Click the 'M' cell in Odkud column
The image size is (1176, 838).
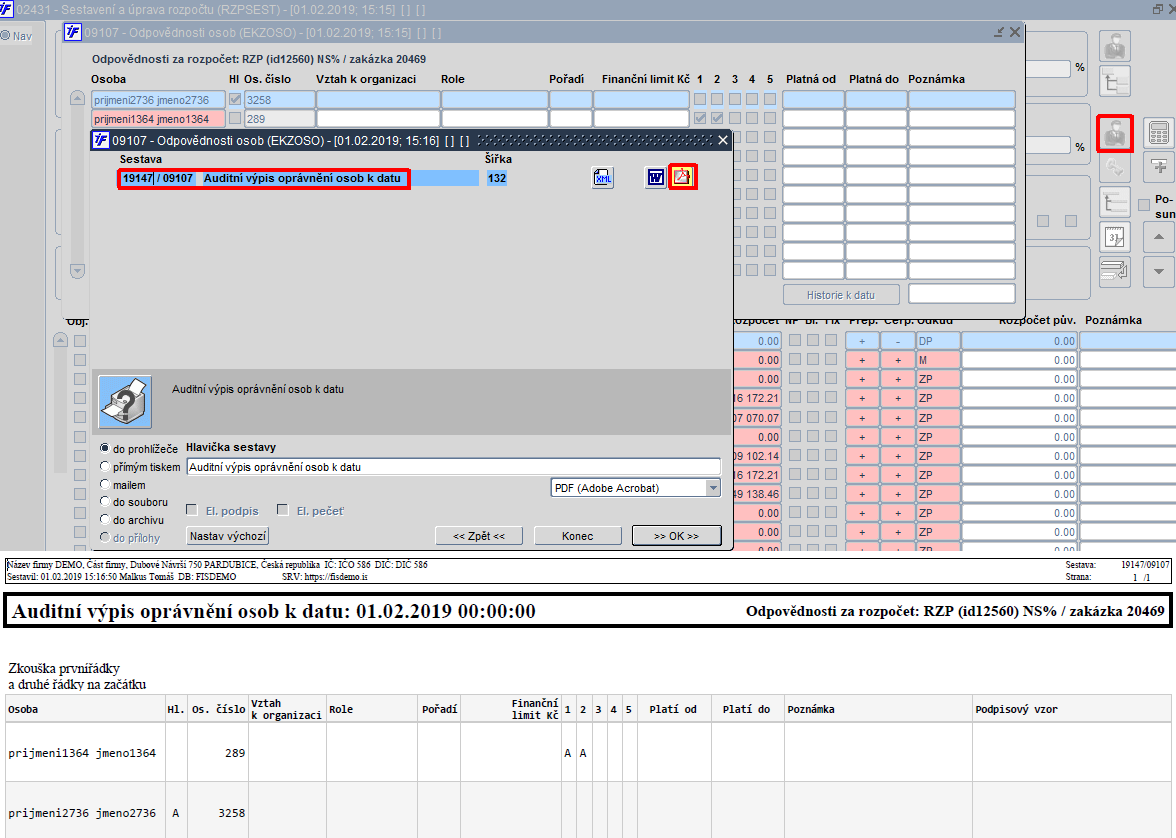(938, 360)
